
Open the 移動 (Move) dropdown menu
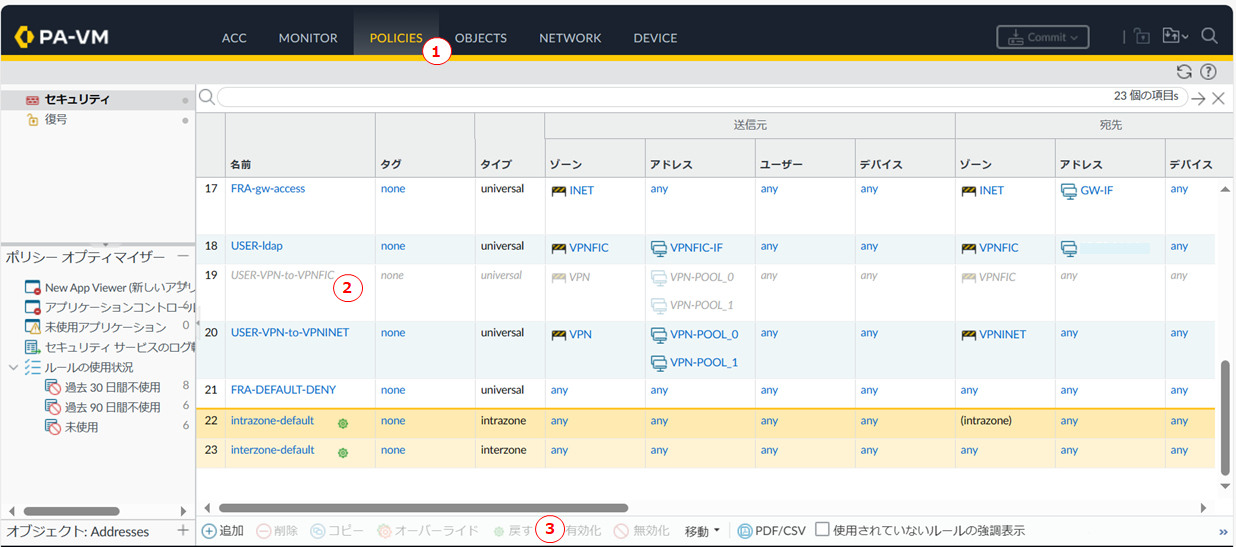pos(702,531)
